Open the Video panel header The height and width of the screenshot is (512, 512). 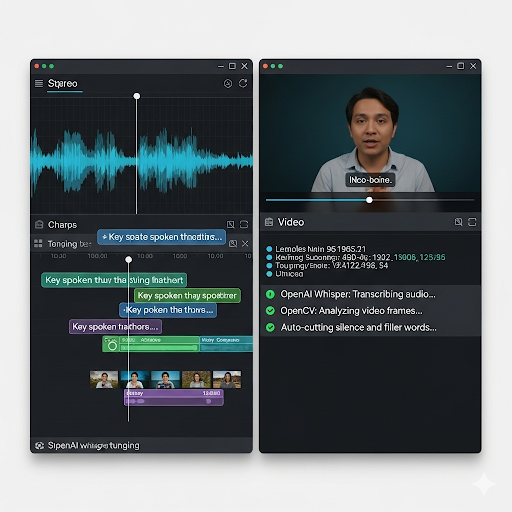[370, 222]
